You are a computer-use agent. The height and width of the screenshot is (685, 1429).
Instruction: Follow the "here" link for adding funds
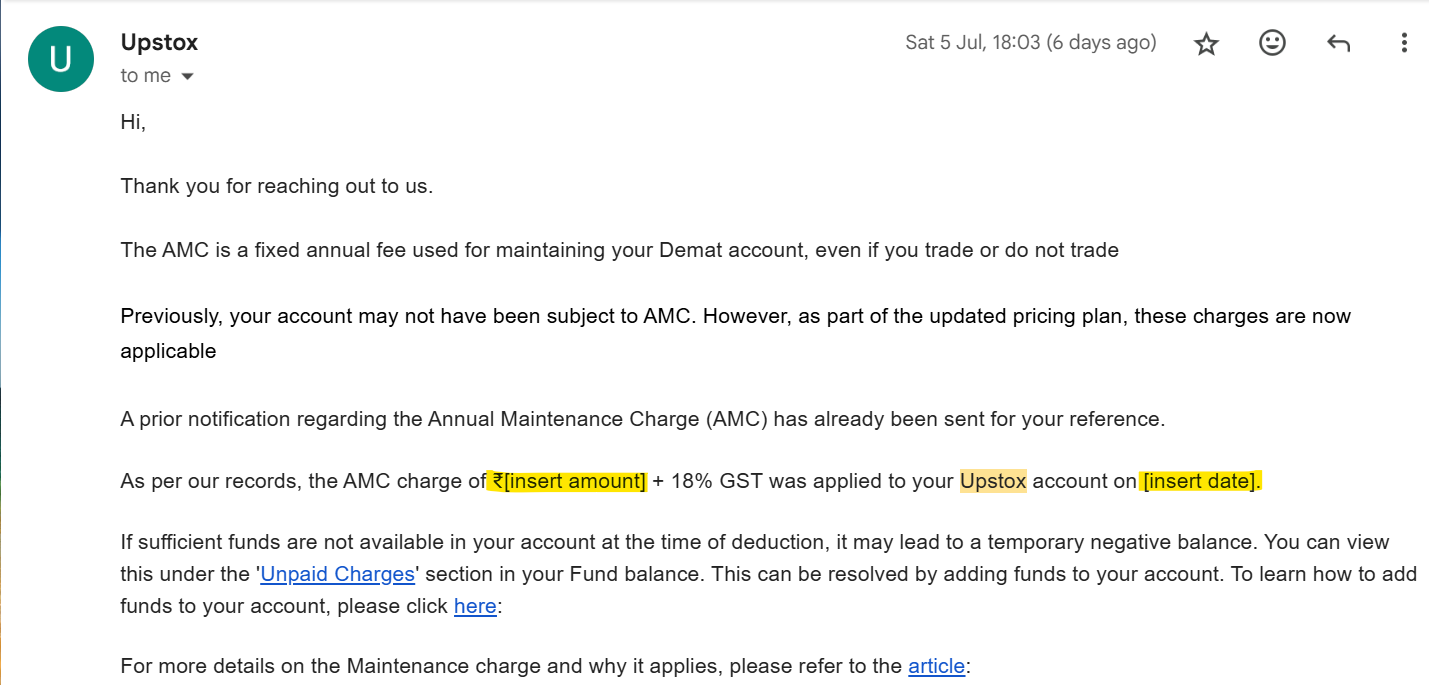475,606
